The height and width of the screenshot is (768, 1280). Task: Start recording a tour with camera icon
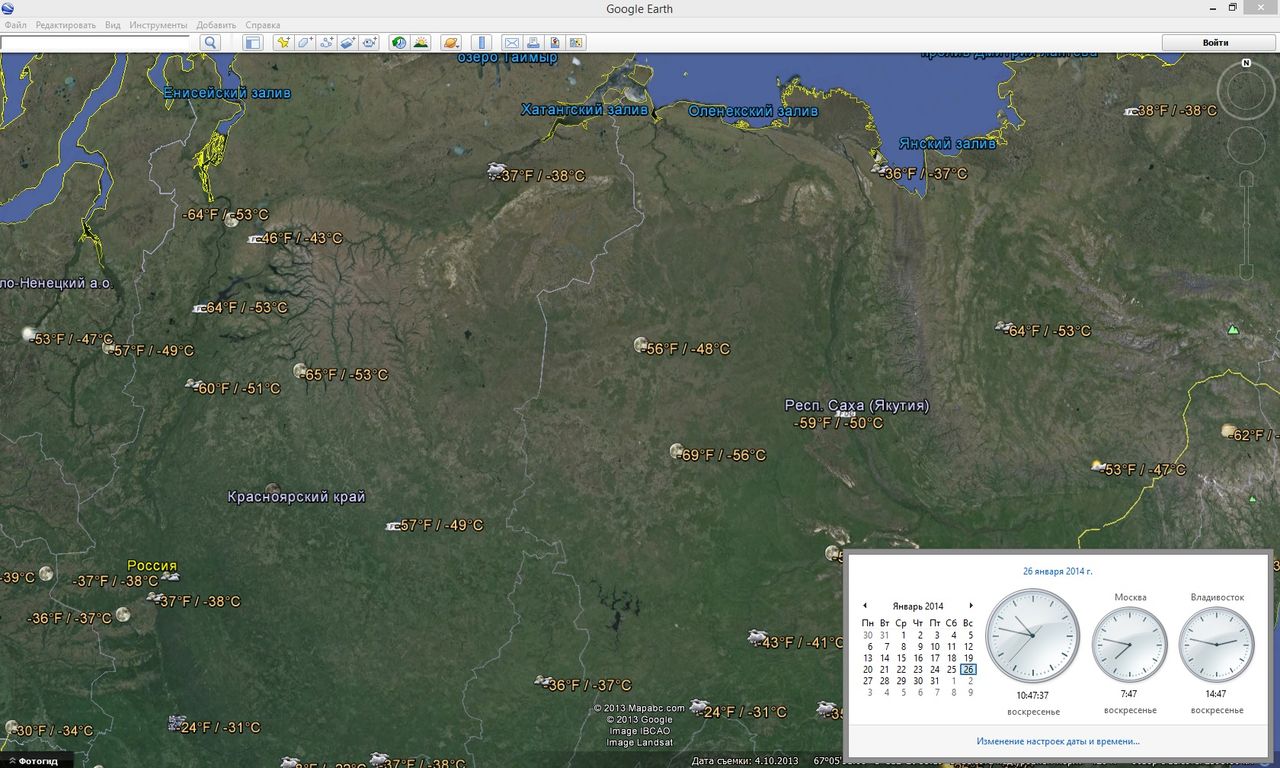370,42
